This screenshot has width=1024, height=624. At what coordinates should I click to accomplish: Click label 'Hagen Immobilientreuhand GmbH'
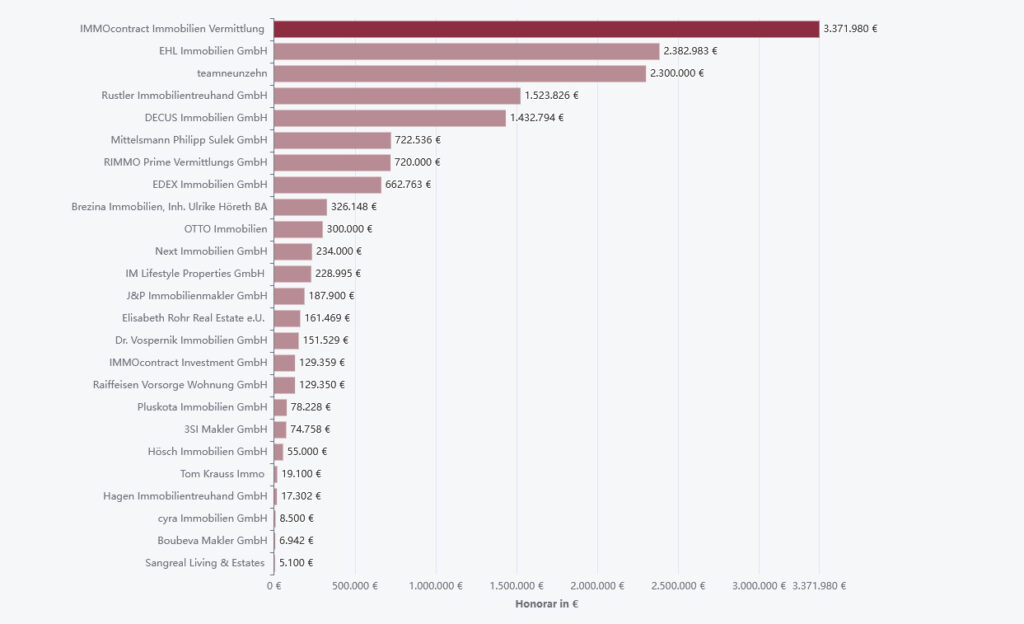185,495
